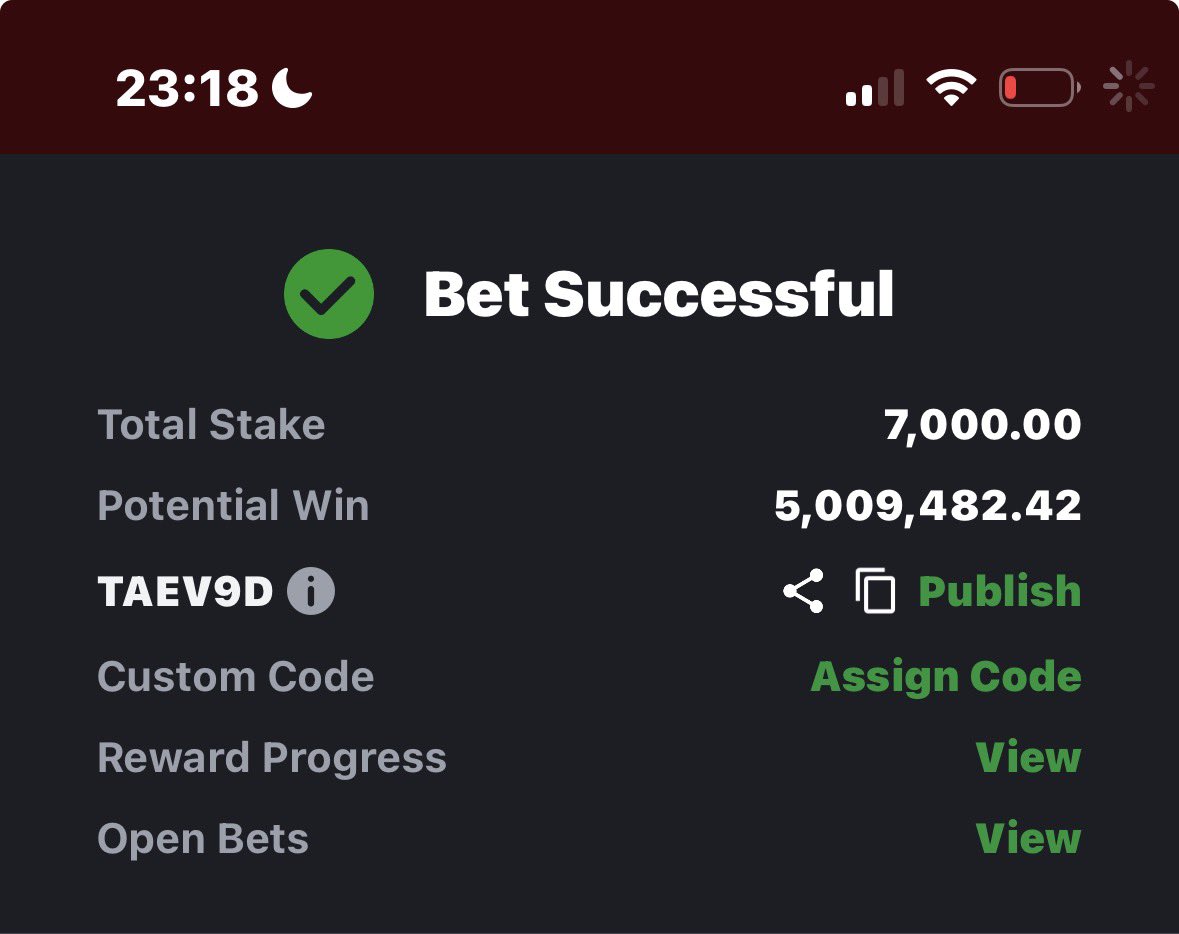Select Assign Code for custom code
1179x934 pixels.
[946, 676]
